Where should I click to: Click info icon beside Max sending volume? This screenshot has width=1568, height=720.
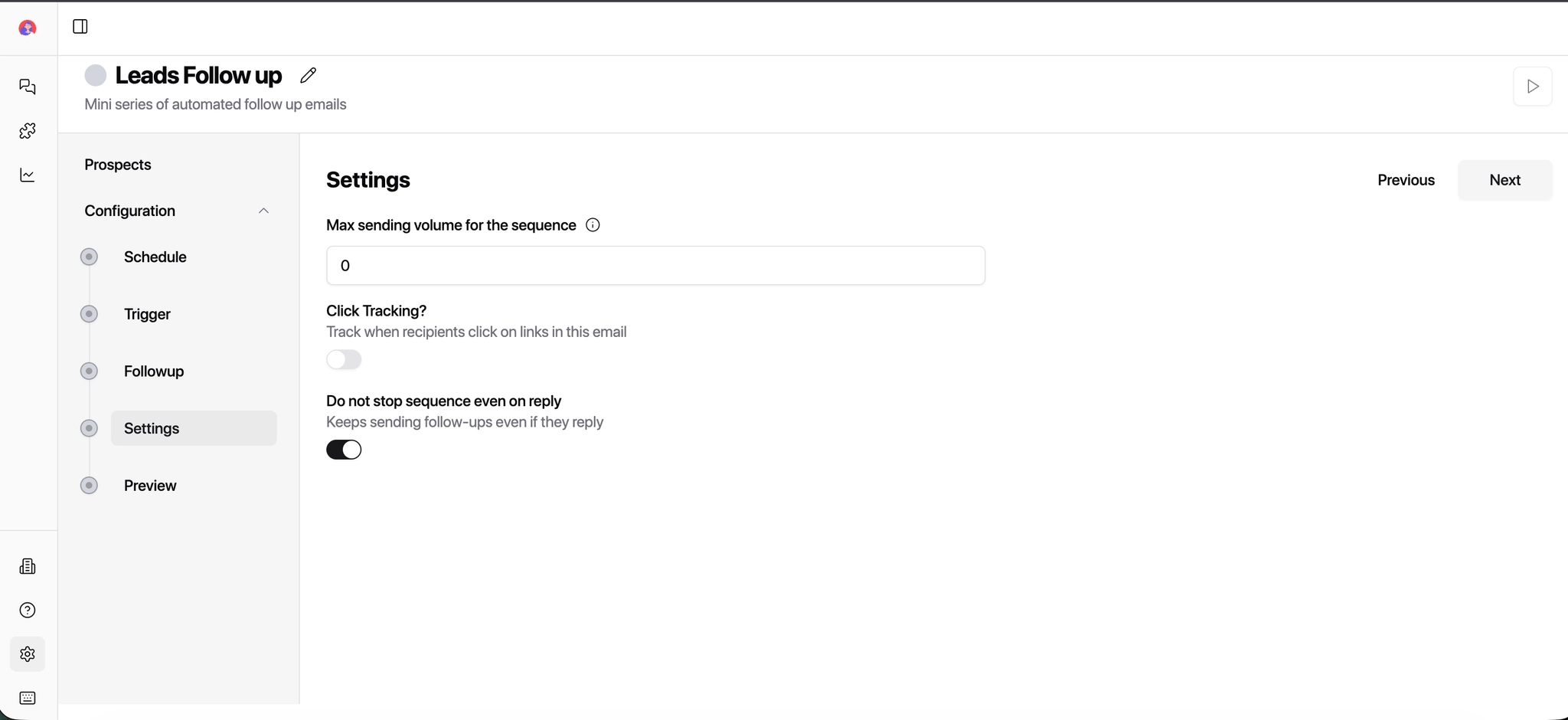pyautogui.click(x=593, y=225)
